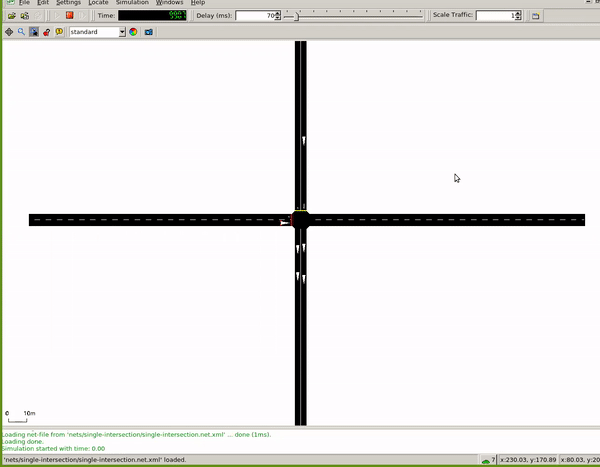This screenshot has width=600, height=467.
Task: Open the Windows menu
Action: tap(169, 2)
